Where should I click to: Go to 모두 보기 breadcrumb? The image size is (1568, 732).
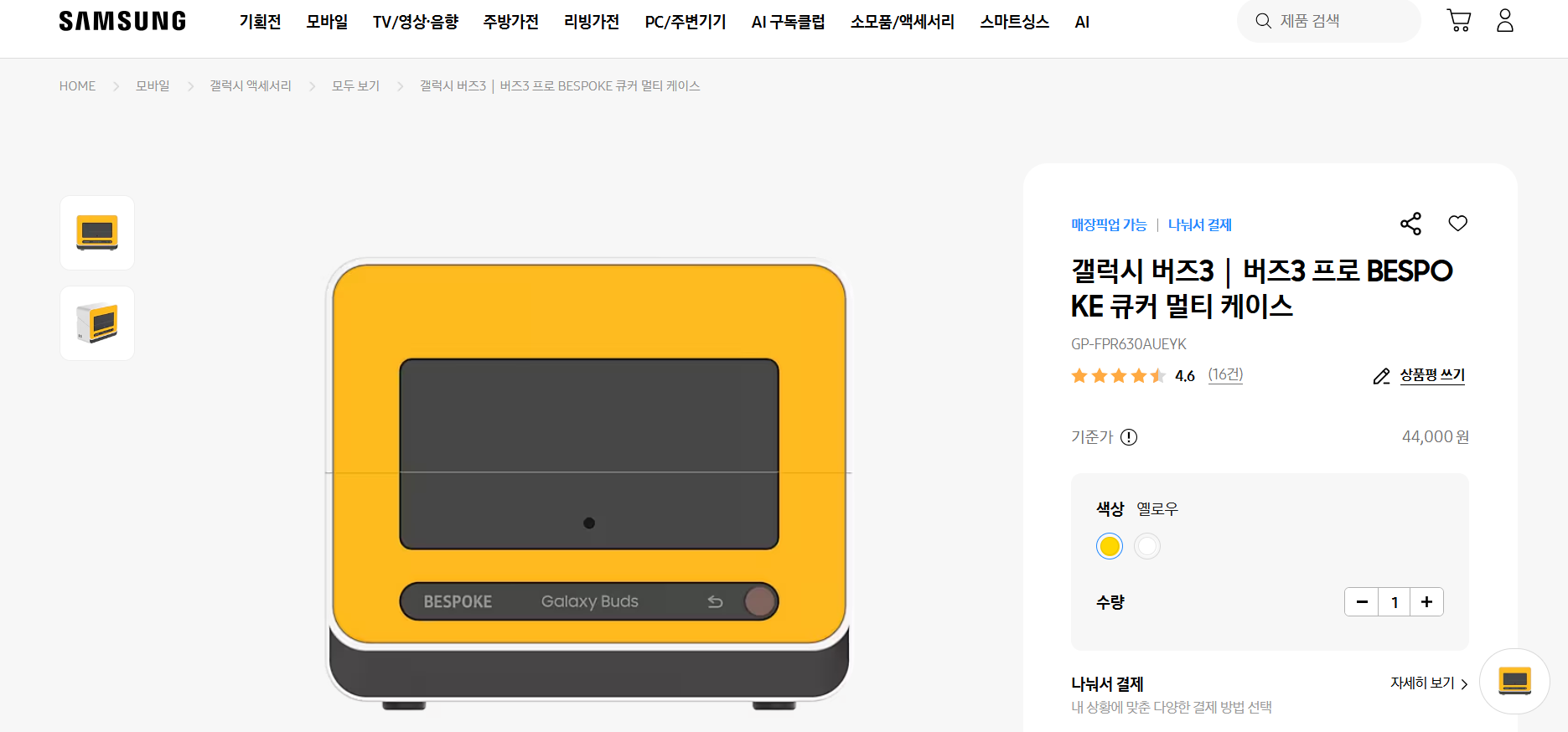pyautogui.click(x=355, y=86)
